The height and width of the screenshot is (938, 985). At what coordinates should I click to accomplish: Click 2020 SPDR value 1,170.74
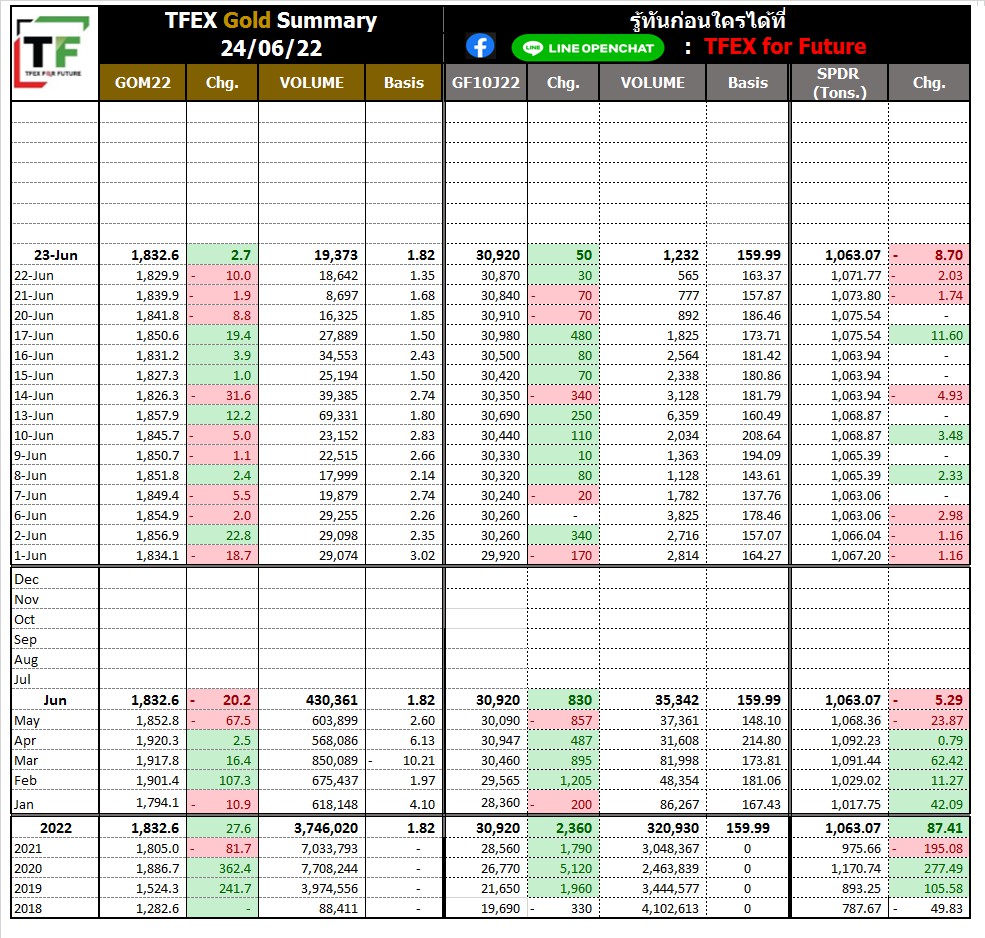(856, 868)
